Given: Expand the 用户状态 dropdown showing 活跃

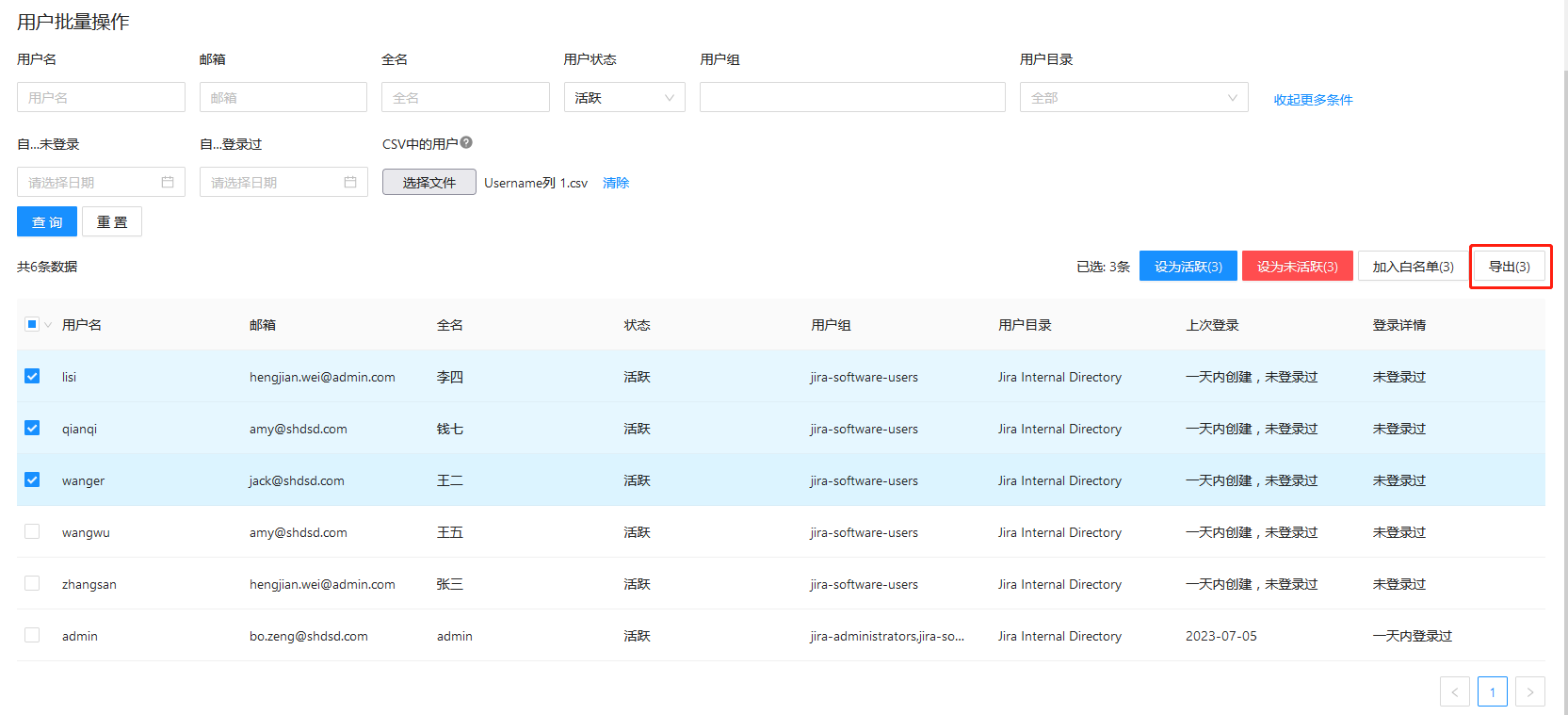Looking at the screenshot, I should point(624,97).
